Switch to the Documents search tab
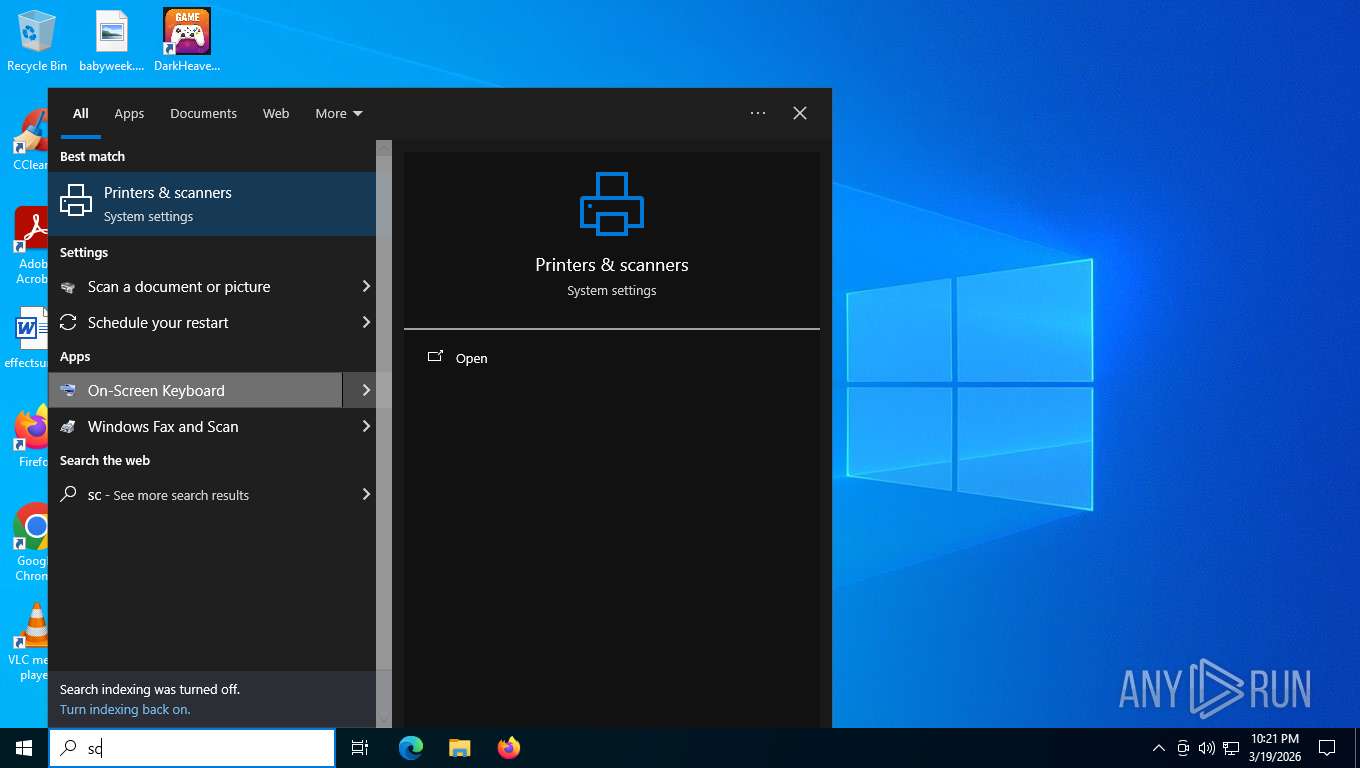 click(x=203, y=114)
